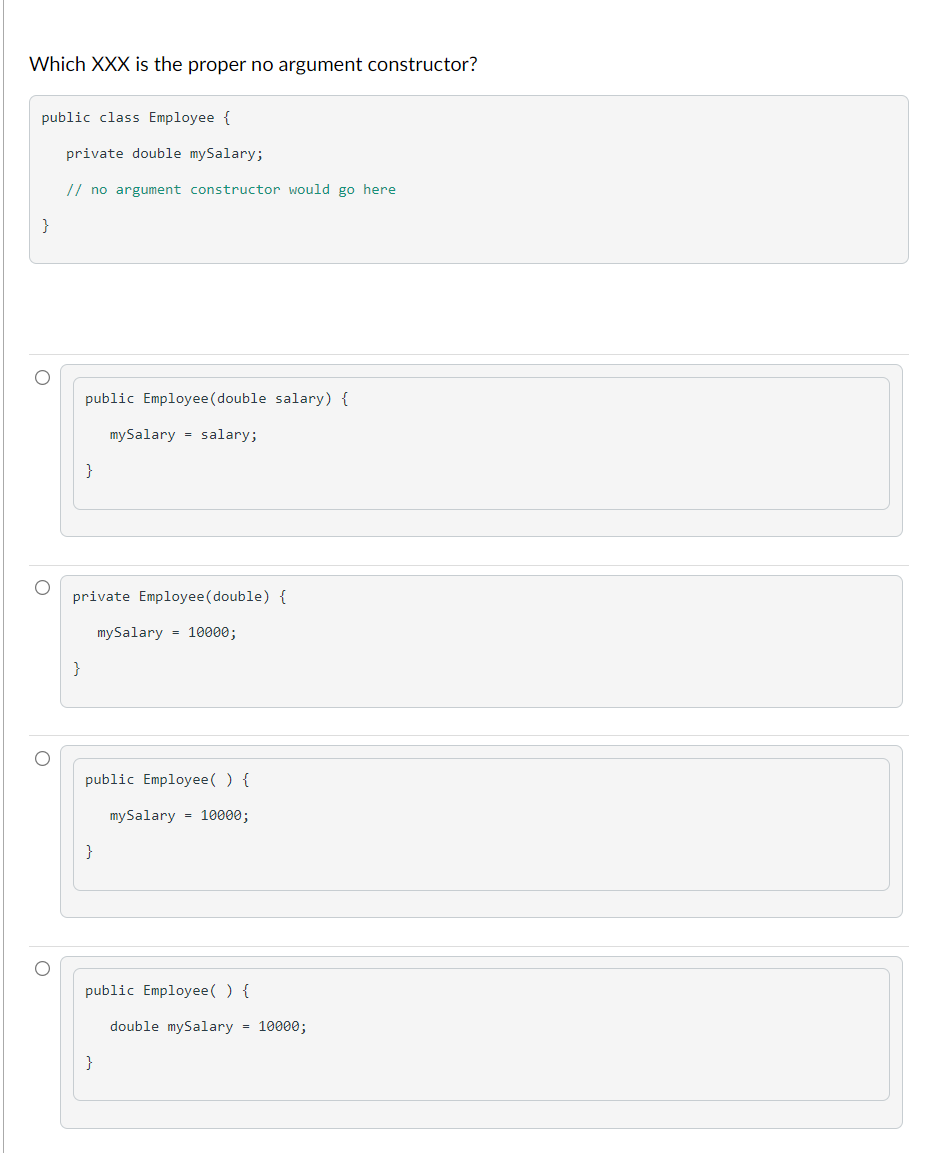Click the closing brace of the third answer
The image size is (926, 1153).
coord(88,851)
